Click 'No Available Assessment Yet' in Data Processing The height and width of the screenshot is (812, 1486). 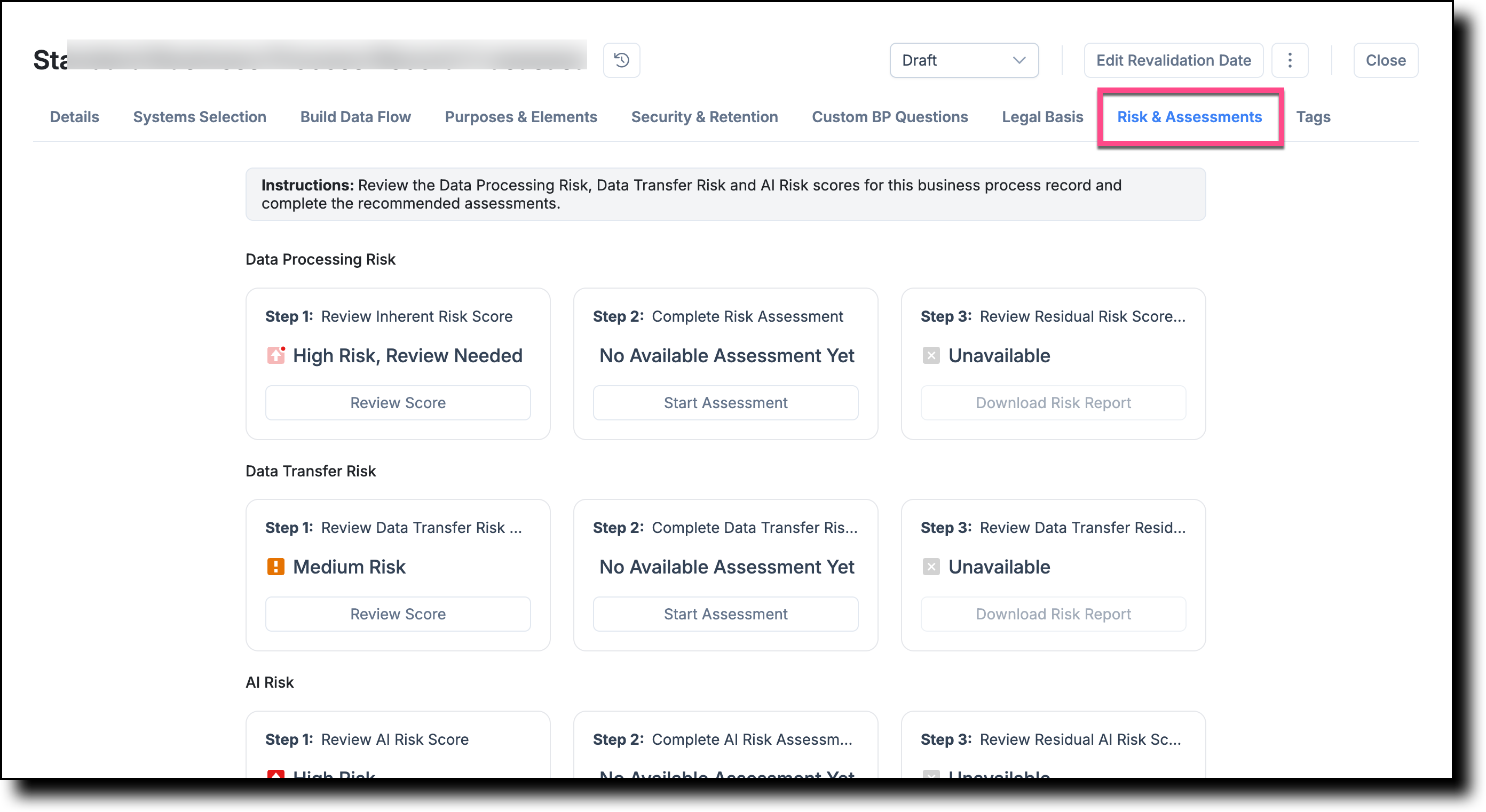(x=727, y=355)
